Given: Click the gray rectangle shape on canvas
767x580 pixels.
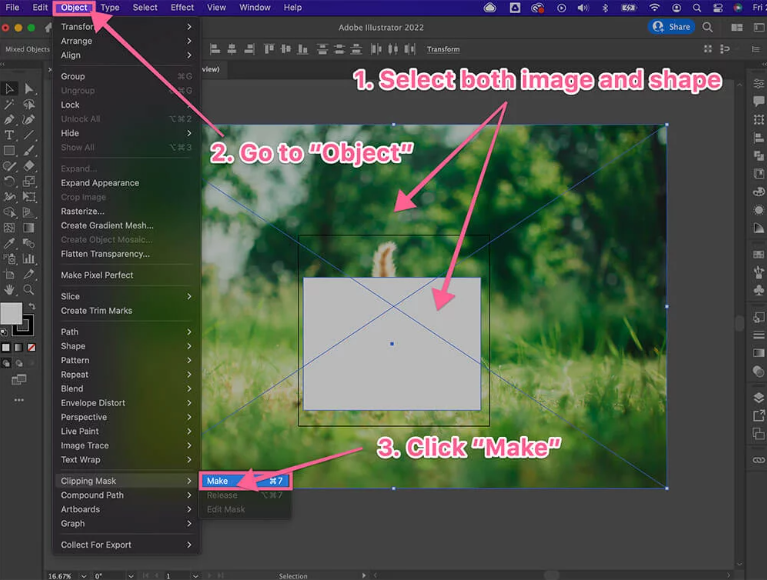Looking at the screenshot, I should (391, 344).
